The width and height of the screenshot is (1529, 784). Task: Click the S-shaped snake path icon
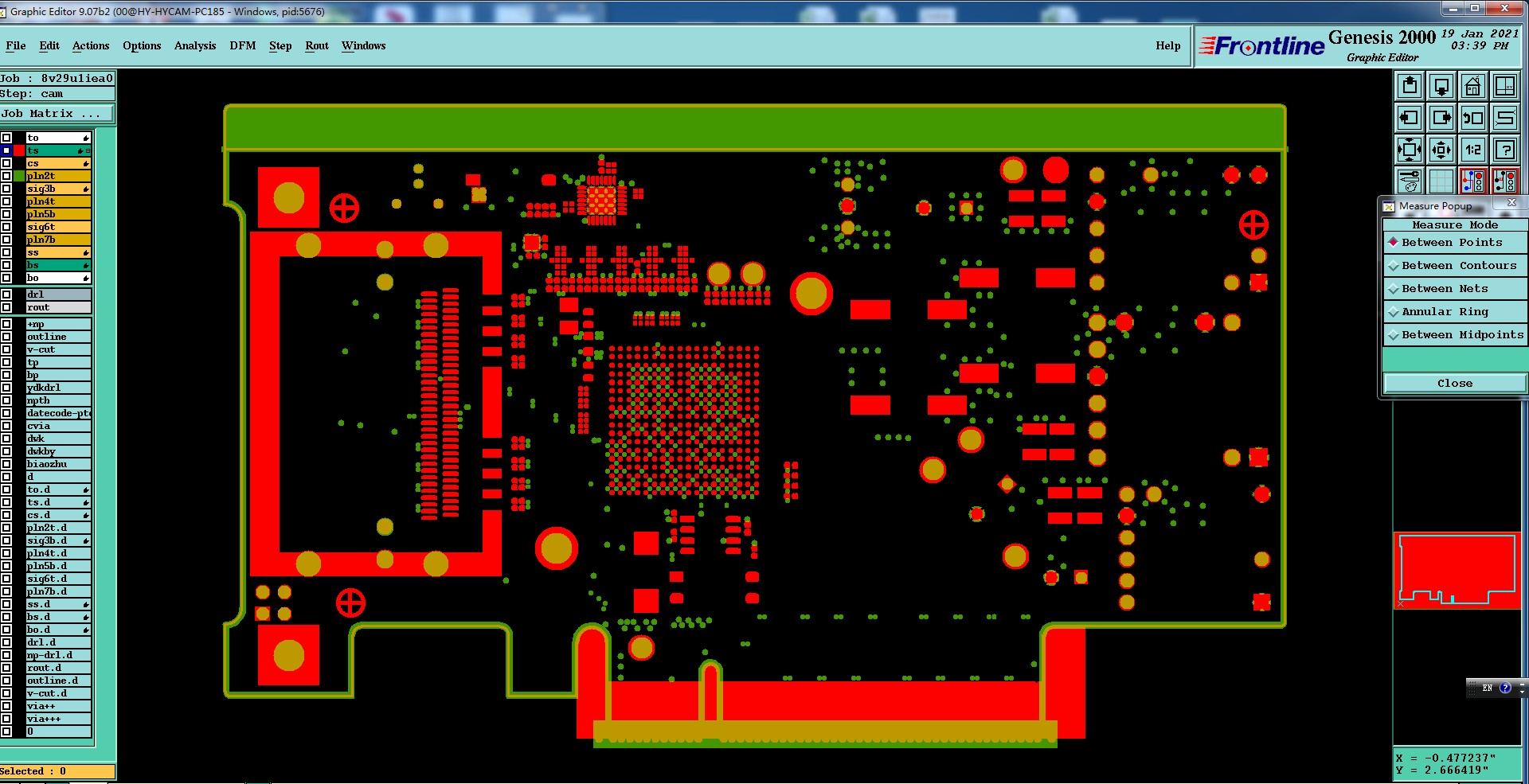point(1505,119)
